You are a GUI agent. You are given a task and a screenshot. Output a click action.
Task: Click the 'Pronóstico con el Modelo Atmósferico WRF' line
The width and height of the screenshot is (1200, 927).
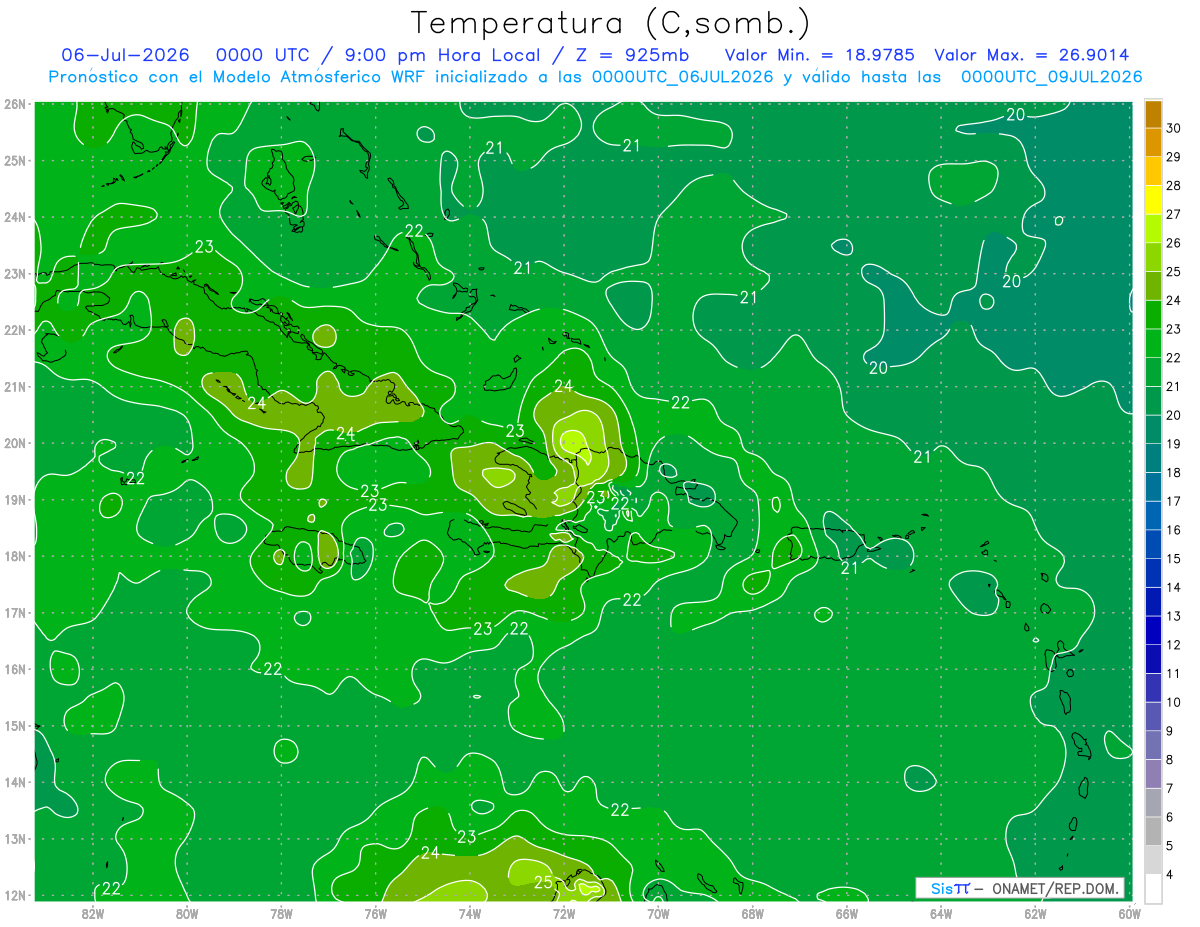595,76
